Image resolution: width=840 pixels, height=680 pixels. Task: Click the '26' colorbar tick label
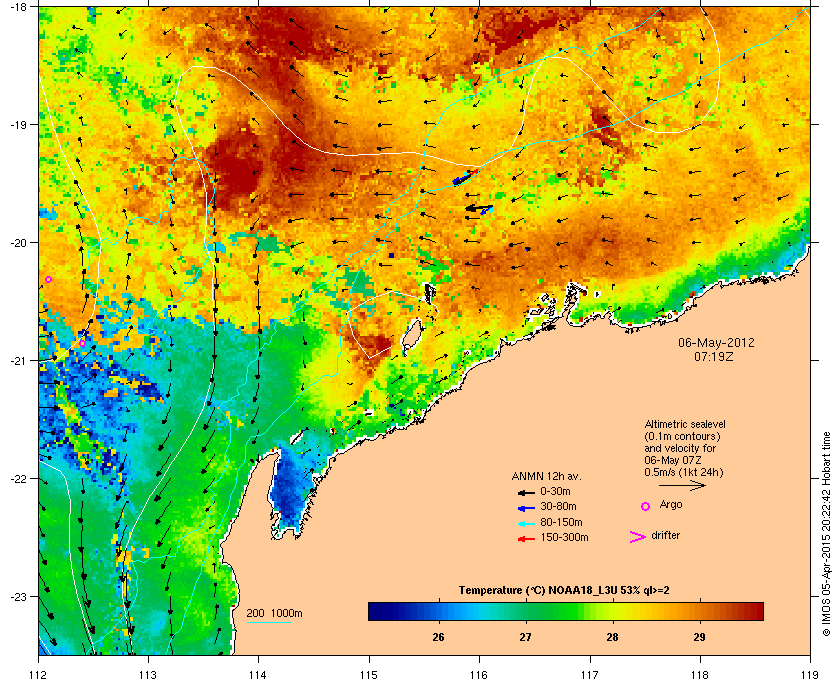[x=439, y=638]
